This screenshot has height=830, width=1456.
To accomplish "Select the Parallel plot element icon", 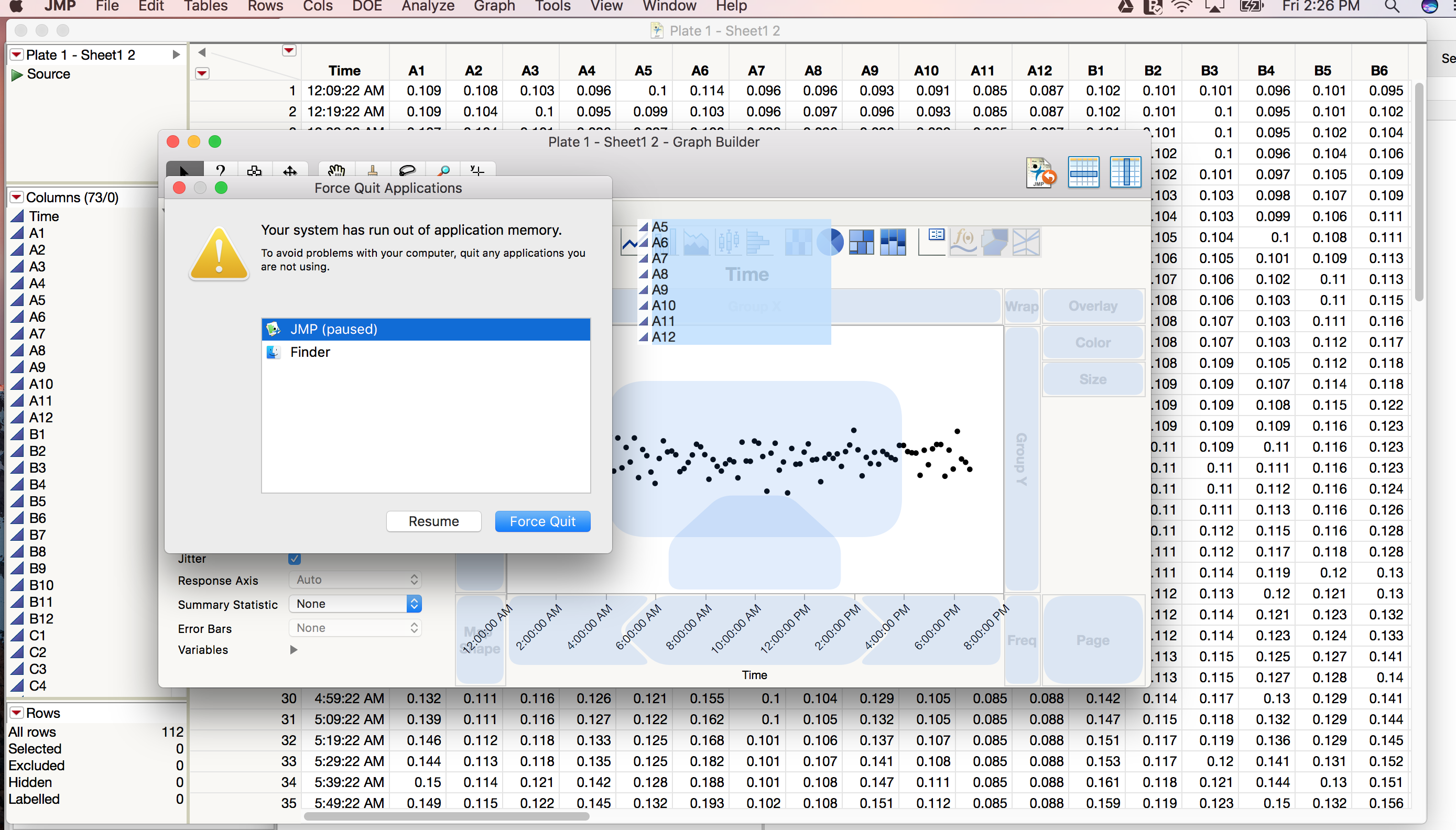I will click(x=1026, y=242).
